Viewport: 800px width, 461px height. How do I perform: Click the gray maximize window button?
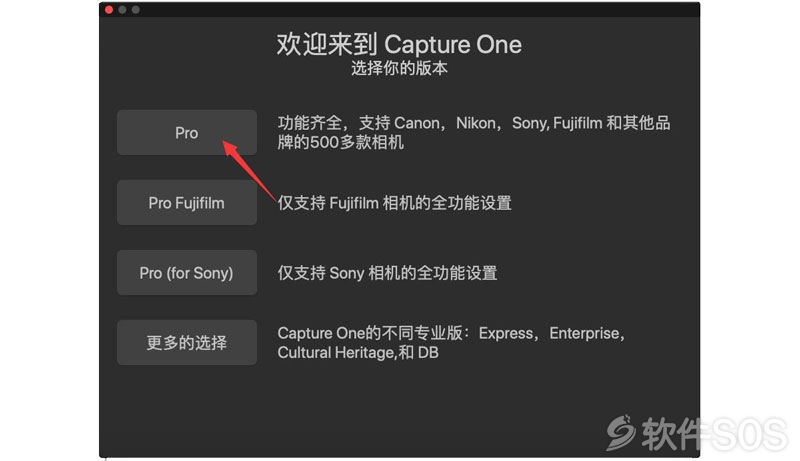(136, 10)
